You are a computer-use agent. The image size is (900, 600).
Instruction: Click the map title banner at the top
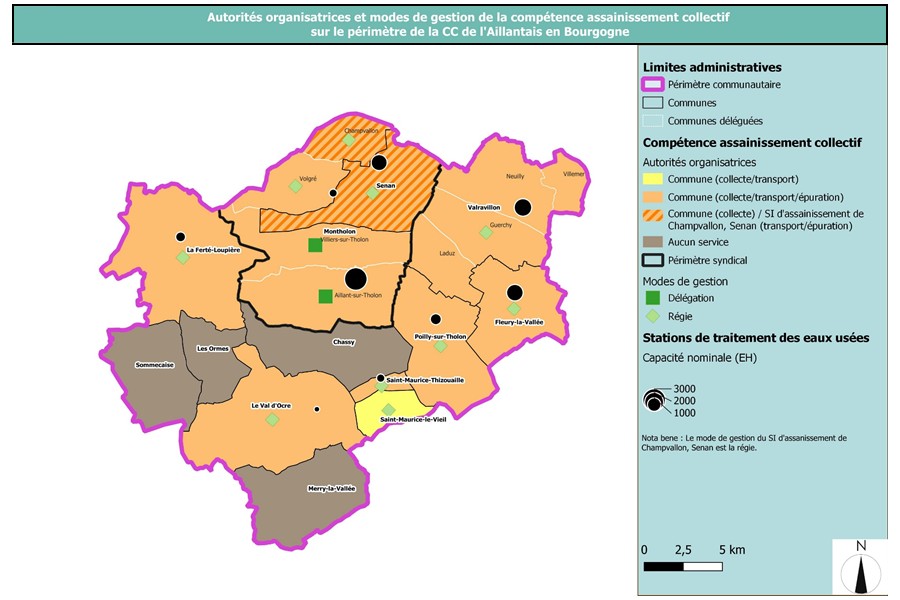(x=449, y=24)
